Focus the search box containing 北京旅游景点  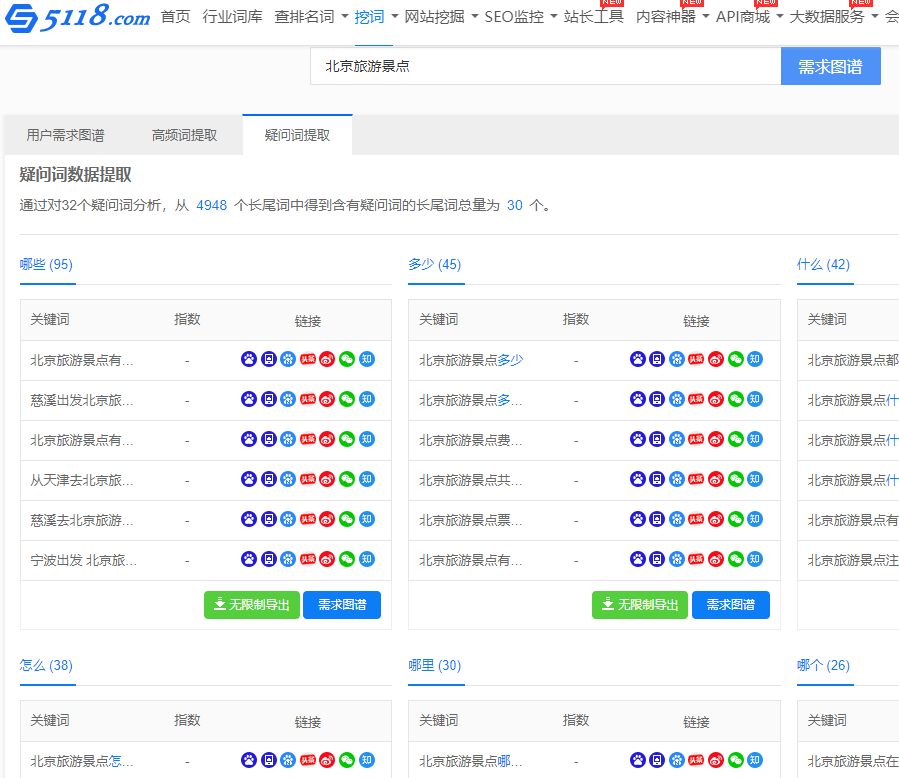pyautogui.click(x=545, y=67)
